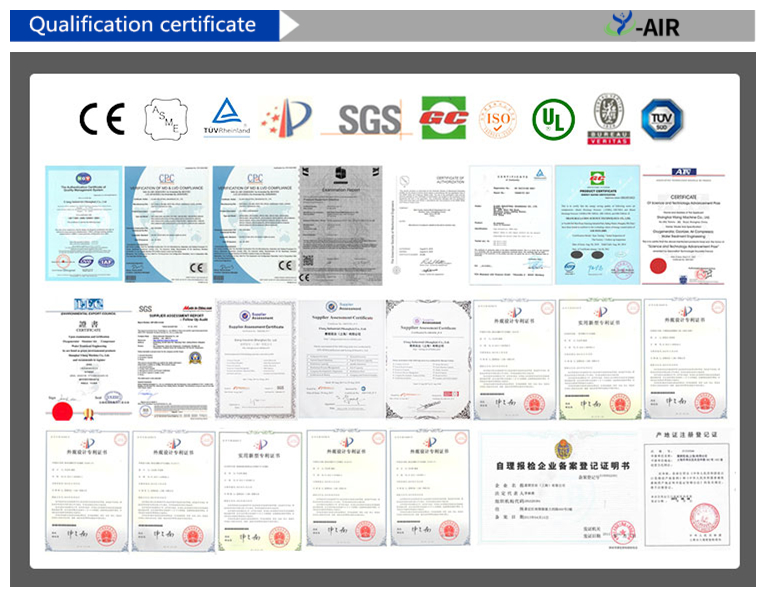The height and width of the screenshot is (597, 766).
Task: Open the borderless Supplier Assessment Certificate
Action: pos(340,358)
